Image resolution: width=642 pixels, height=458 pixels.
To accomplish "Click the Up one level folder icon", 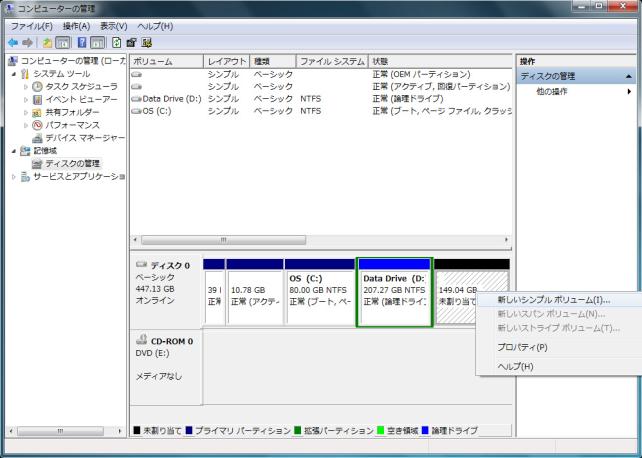I will click(x=47, y=42).
